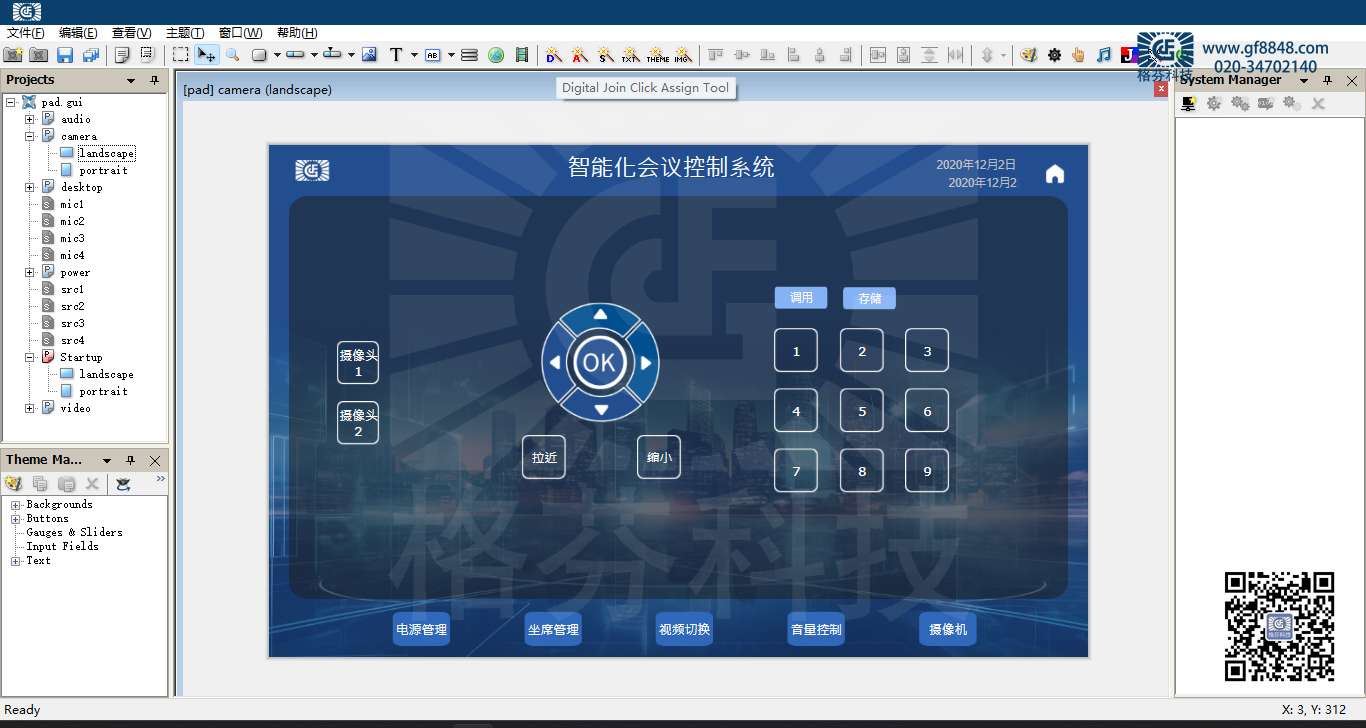Select the Text tool (T icon)
This screenshot has height=728, width=1366.
click(x=396, y=55)
